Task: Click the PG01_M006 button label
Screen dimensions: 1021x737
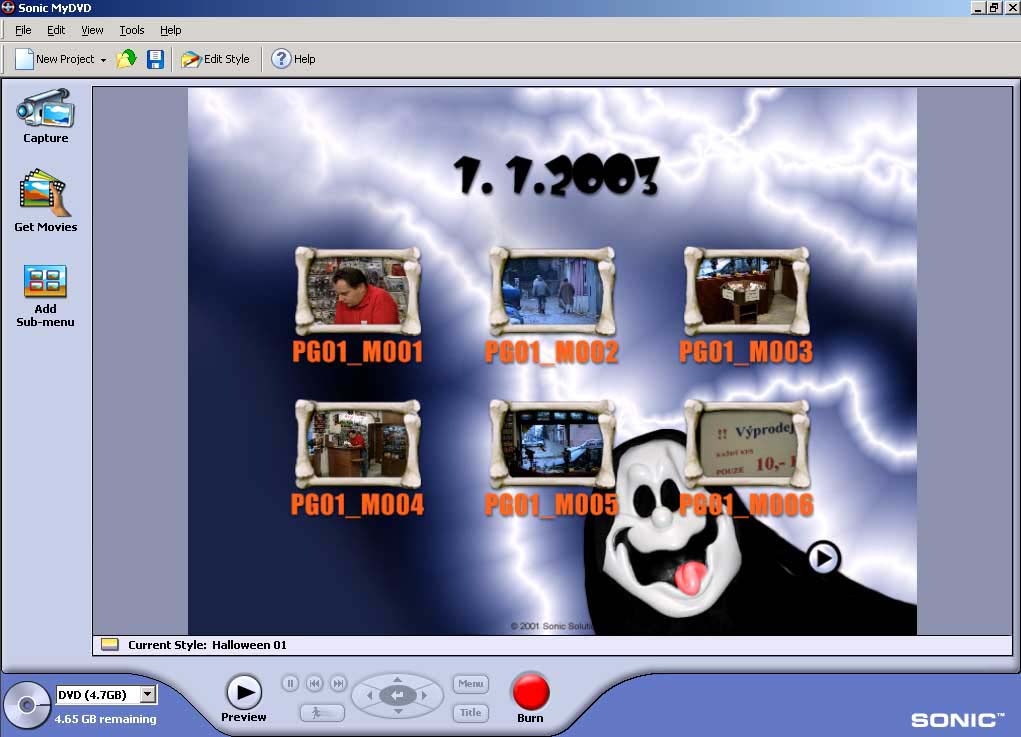Action: [x=746, y=505]
